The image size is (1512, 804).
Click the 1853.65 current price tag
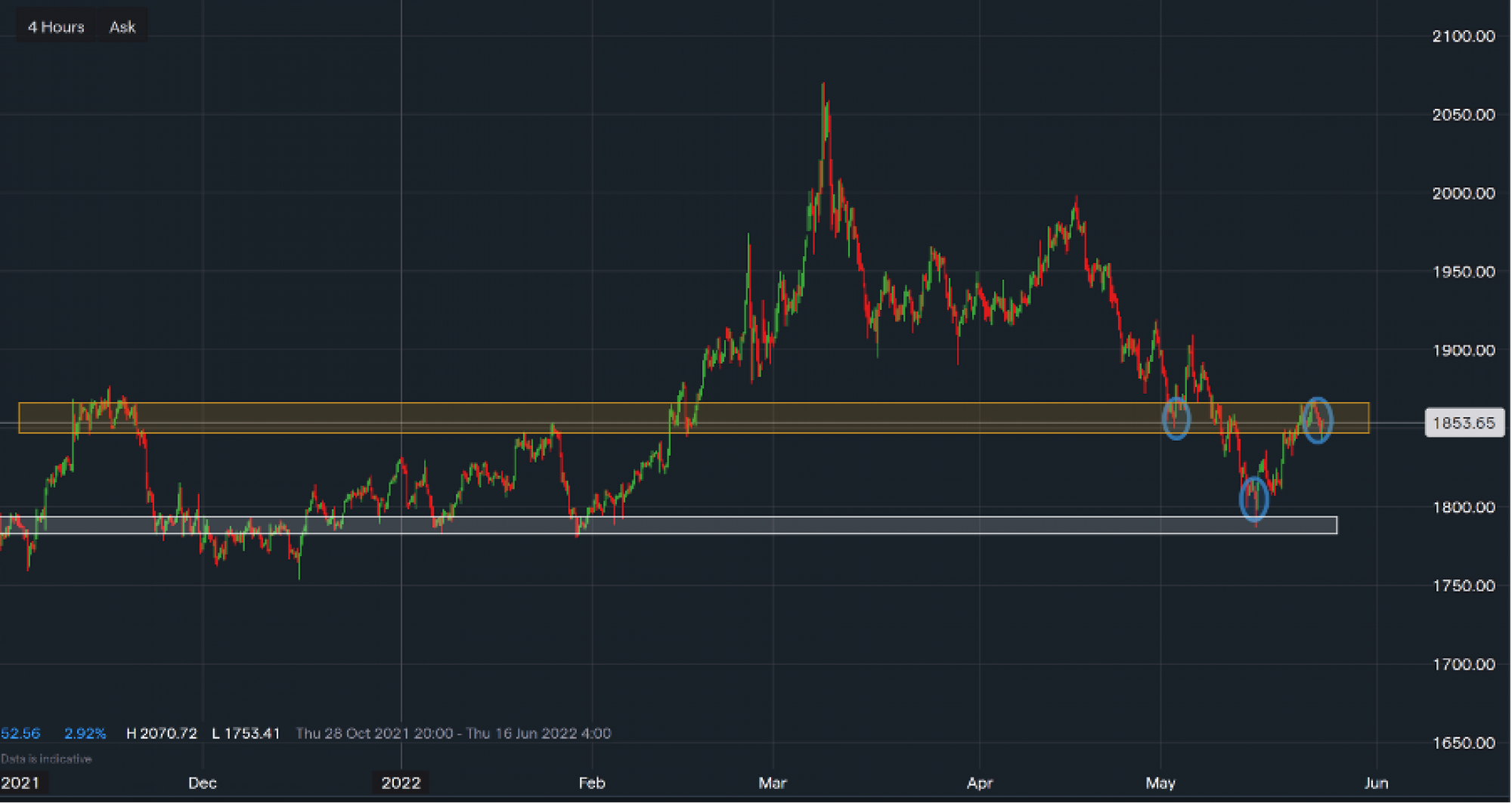coord(1464,423)
